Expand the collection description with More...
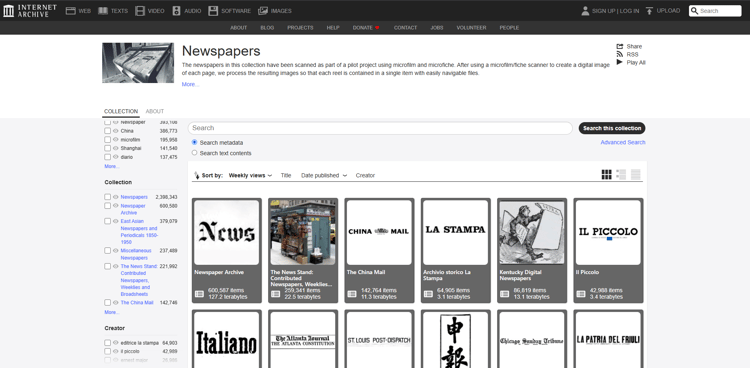750x368 pixels. click(x=190, y=84)
